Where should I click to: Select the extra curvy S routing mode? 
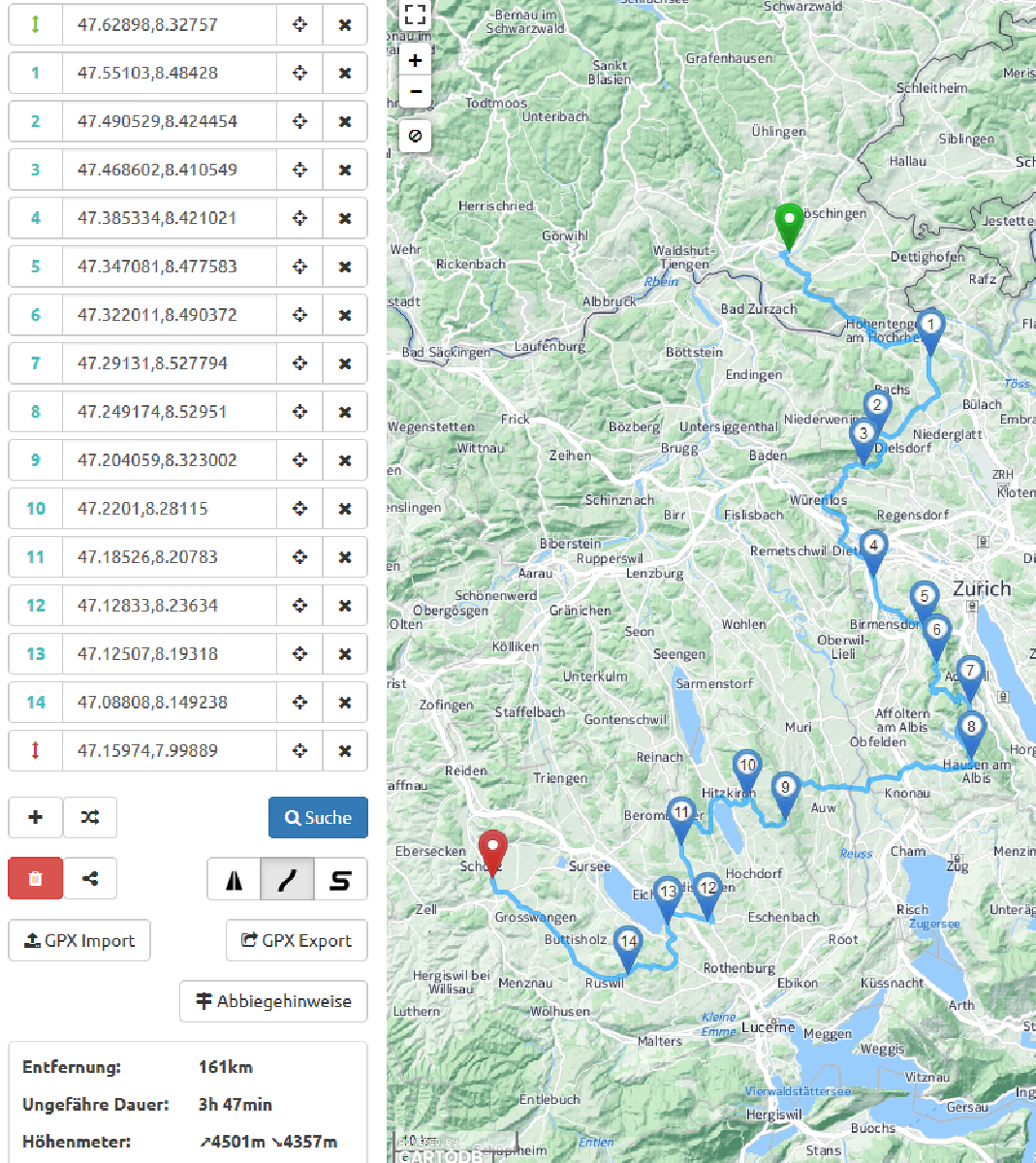point(340,879)
